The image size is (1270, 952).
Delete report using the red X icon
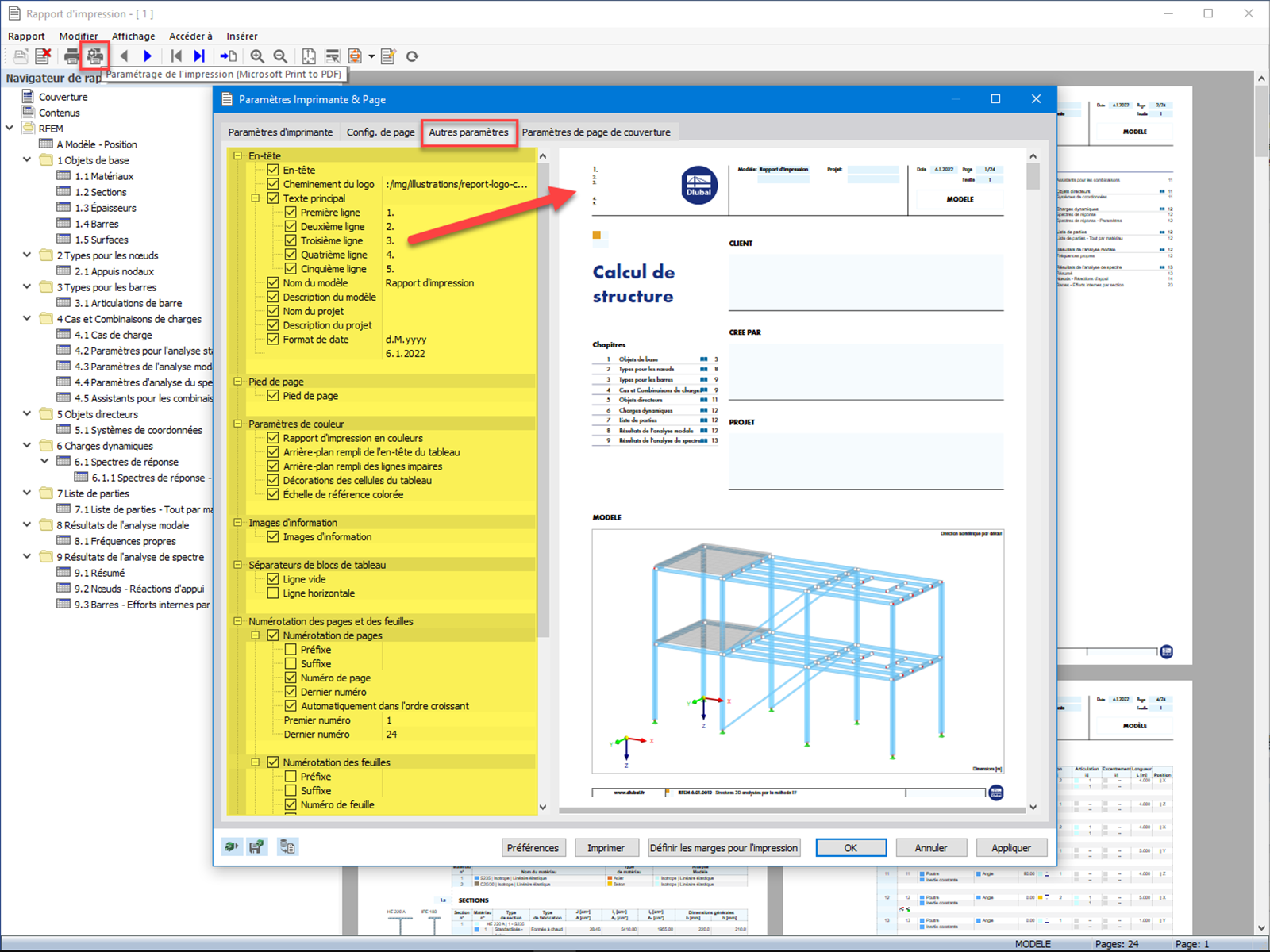click(44, 56)
